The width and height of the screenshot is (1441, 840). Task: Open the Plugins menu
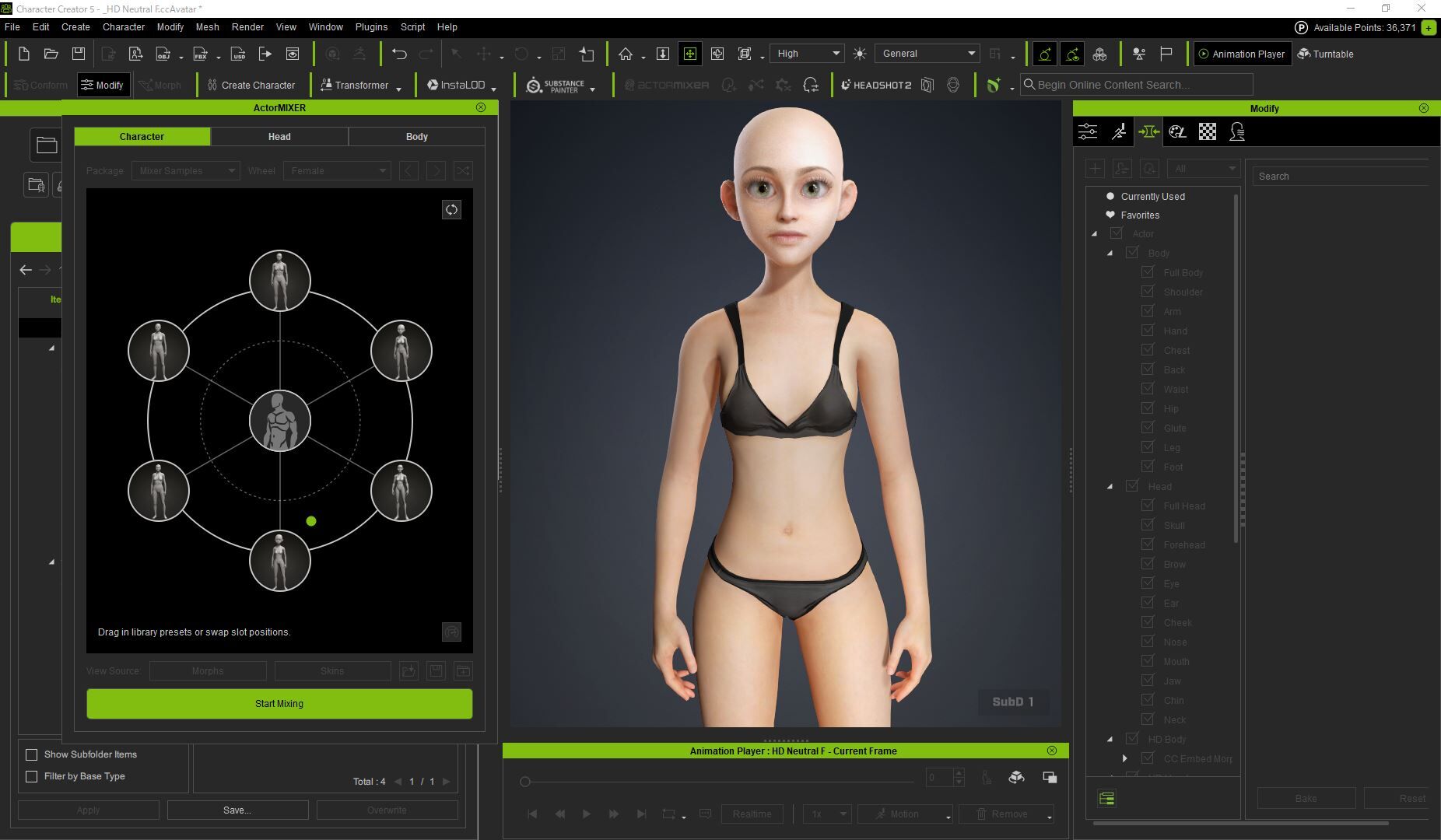pos(371,26)
